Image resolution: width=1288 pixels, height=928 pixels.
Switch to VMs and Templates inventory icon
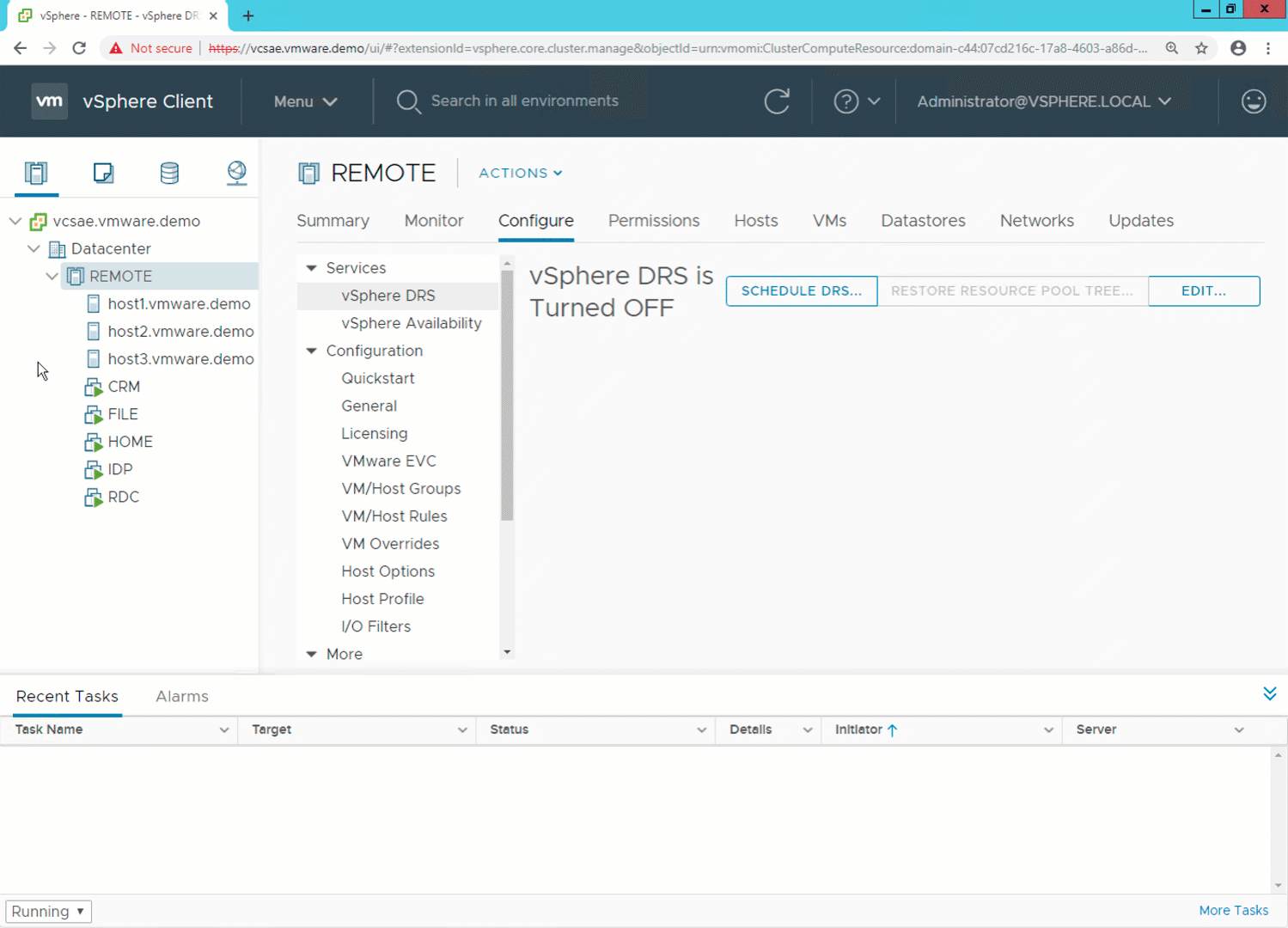pos(103,173)
